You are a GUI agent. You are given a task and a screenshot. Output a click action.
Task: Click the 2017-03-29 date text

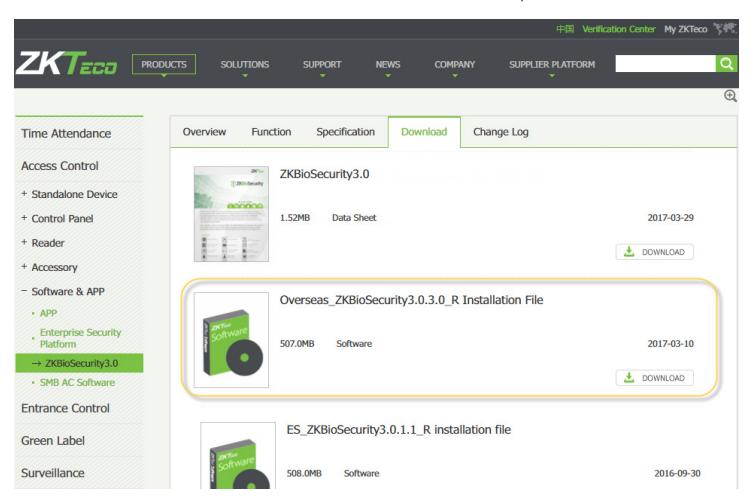click(670, 218)
